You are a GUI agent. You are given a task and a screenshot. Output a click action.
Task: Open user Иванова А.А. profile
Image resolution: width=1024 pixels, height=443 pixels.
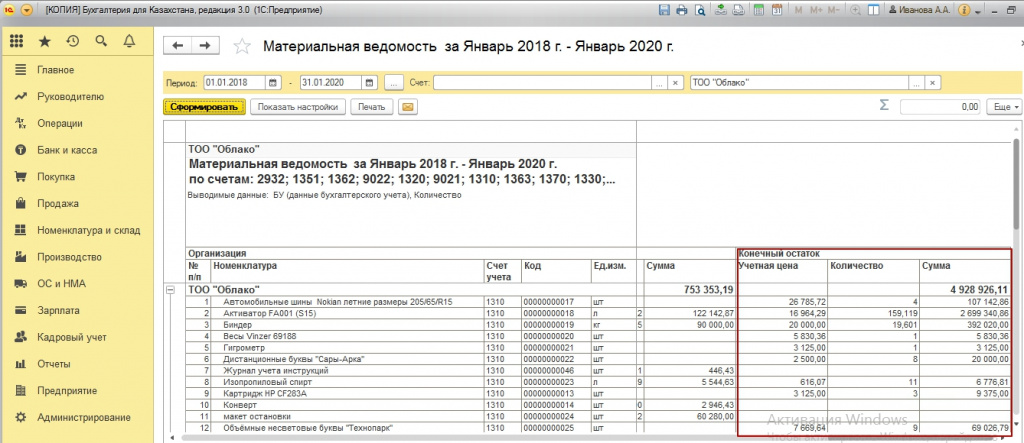coord(919,10)
